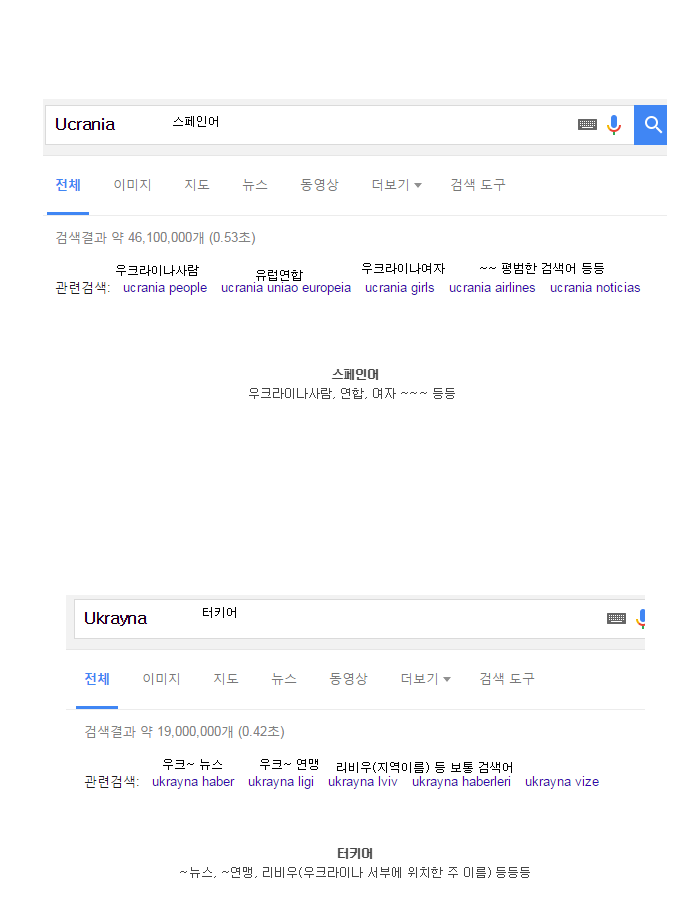
Task: Follow the ucrania uniao europeia link
Action: pyautogui.click(x=286, y=288)
